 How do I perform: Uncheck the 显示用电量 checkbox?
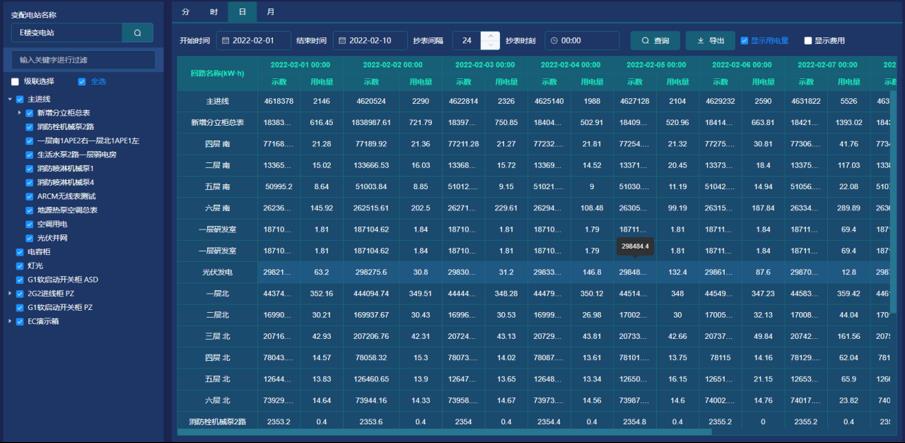pyautogui.click(x=744, y=41)
